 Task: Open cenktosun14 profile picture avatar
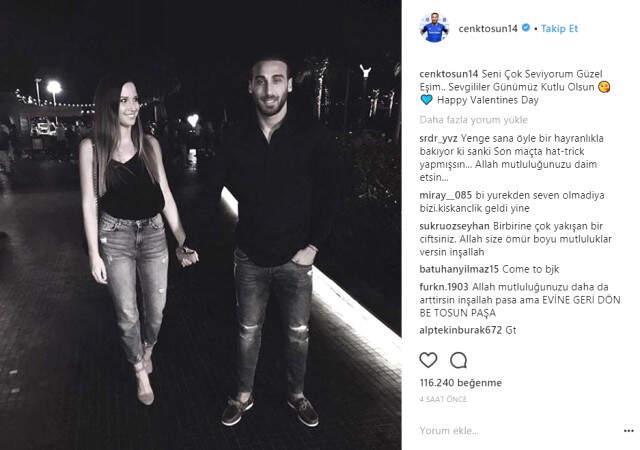pyautogui.click(x=434, y=27)
